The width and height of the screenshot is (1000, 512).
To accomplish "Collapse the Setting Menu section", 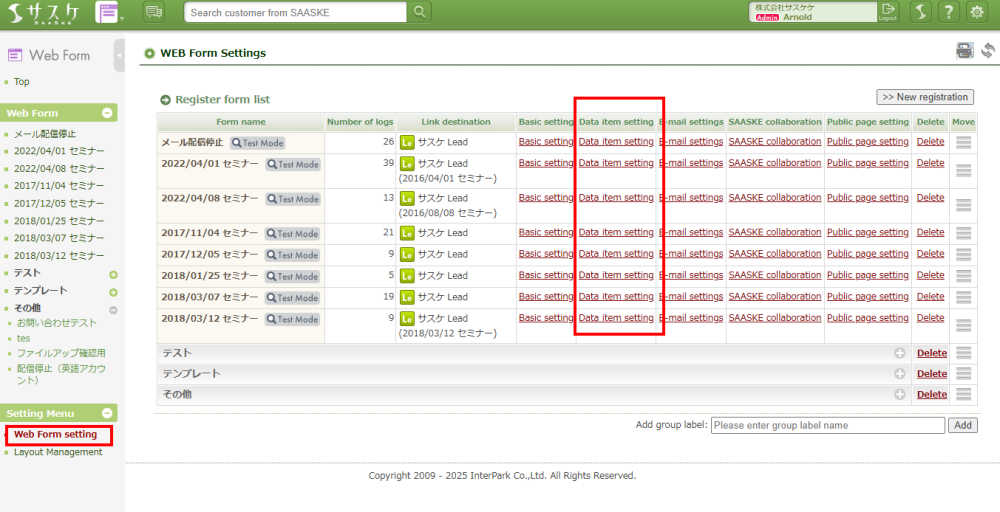I will click(x=108, y=414).
